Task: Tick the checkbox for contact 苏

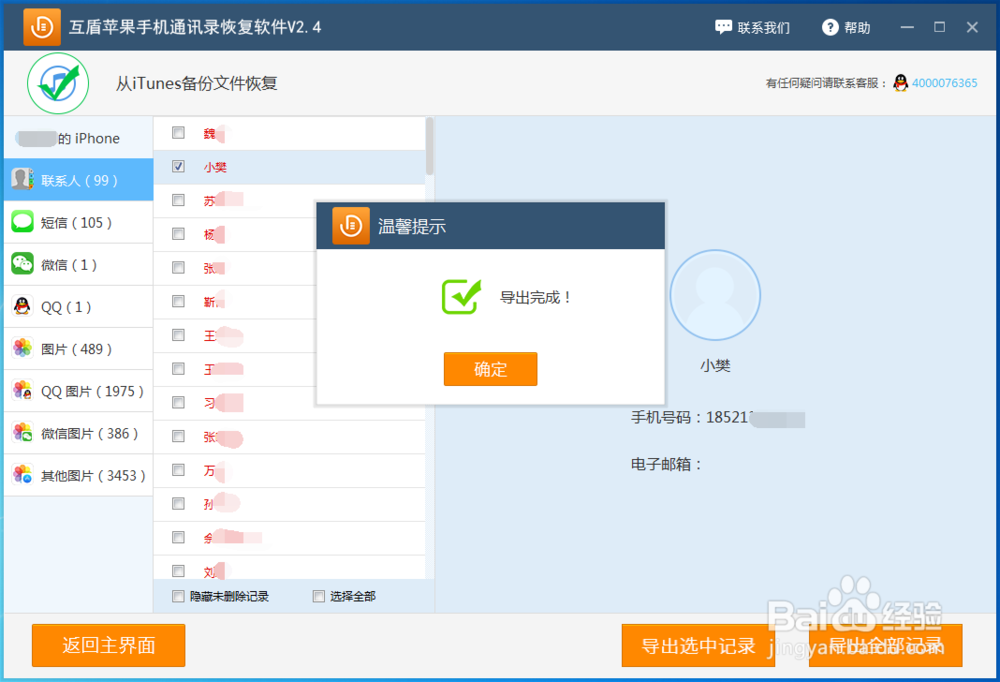Action: (x=179, y=200)
